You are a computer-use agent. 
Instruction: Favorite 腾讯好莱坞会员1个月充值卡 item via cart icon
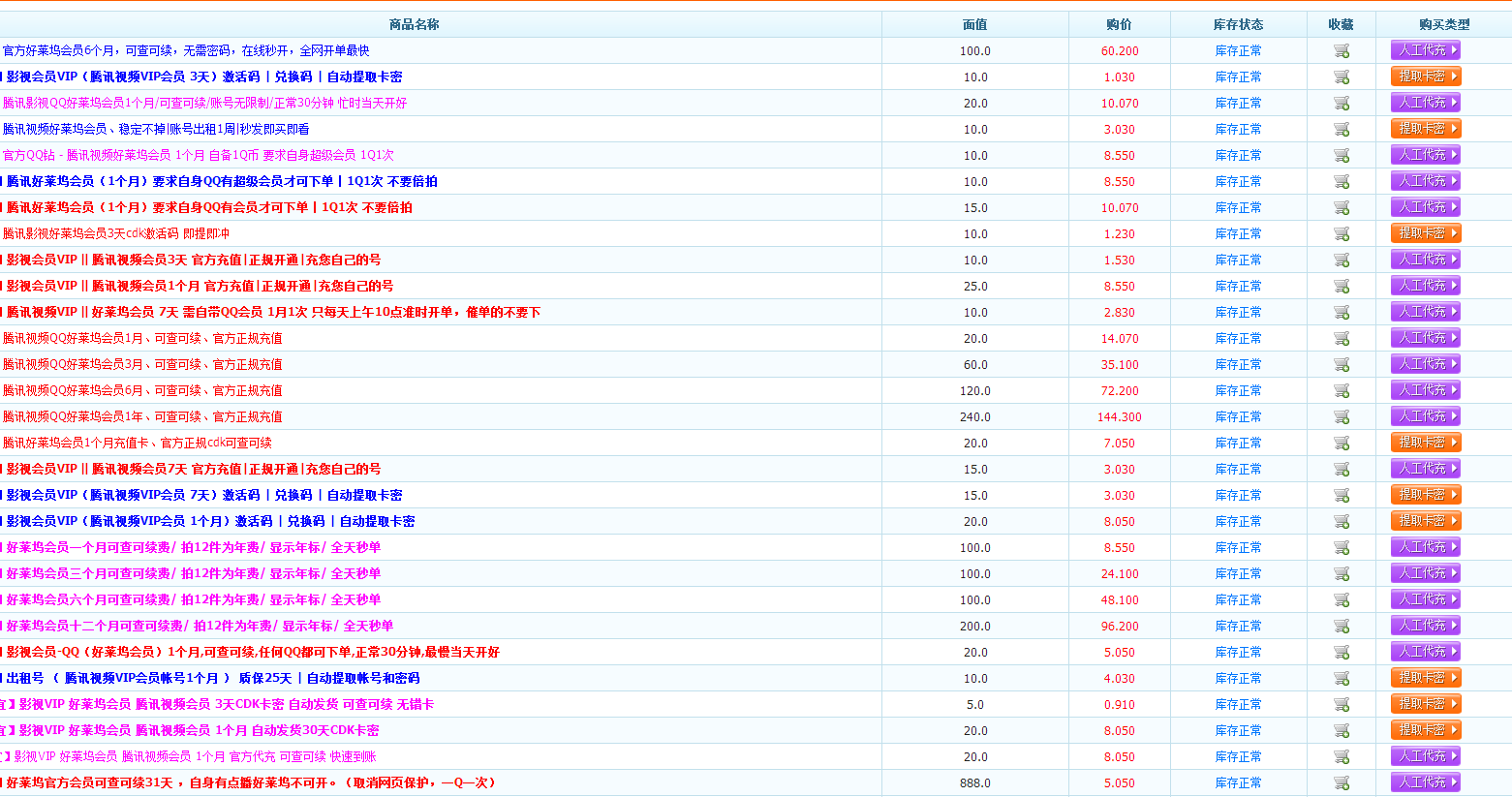coord(1342,443)
